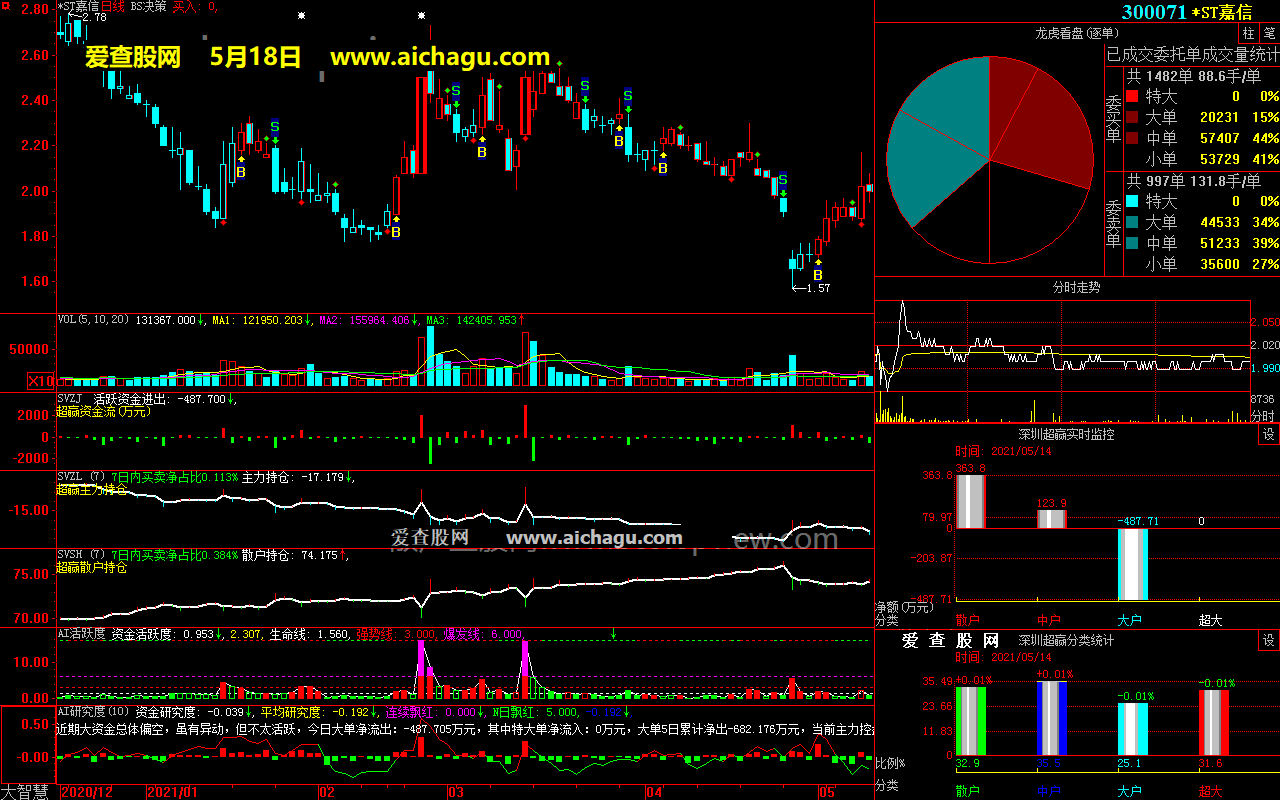Click stock name *ST嘉信 in the right header
Viewport: 1280px width, 800px height.
point(1221,12)
